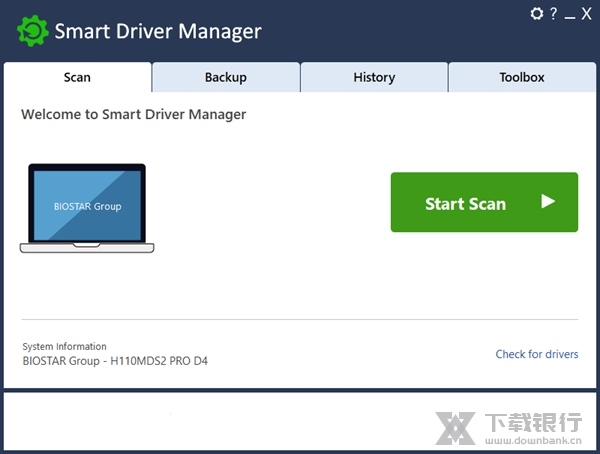The width and height of the screenshot is (600, 454).
Task: Minimize the Smart Driver Manager window
Action: [x=570, y=14]
